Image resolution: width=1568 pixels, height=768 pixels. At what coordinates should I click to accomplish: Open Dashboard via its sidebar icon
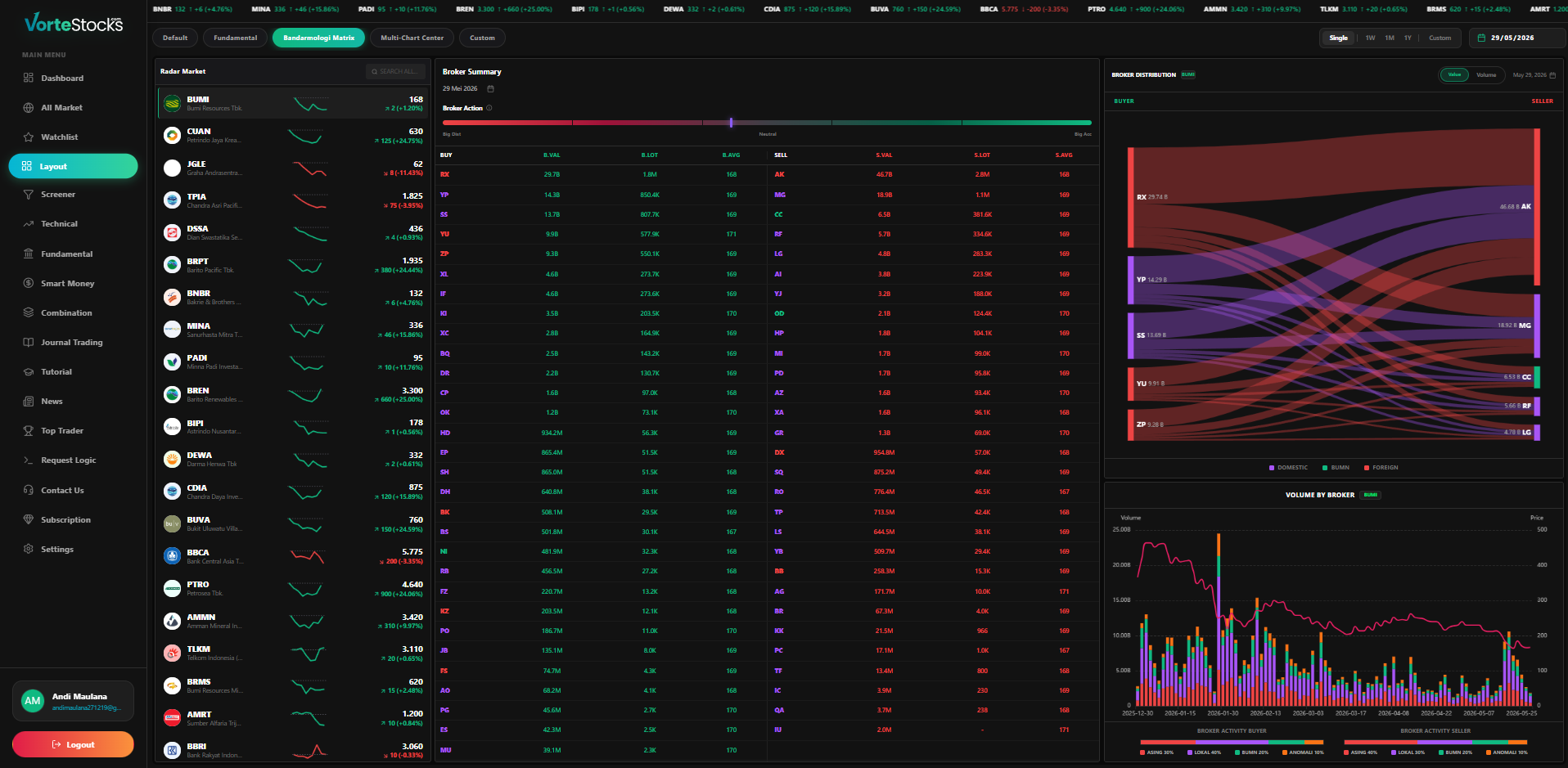click(x=28, y=78)
